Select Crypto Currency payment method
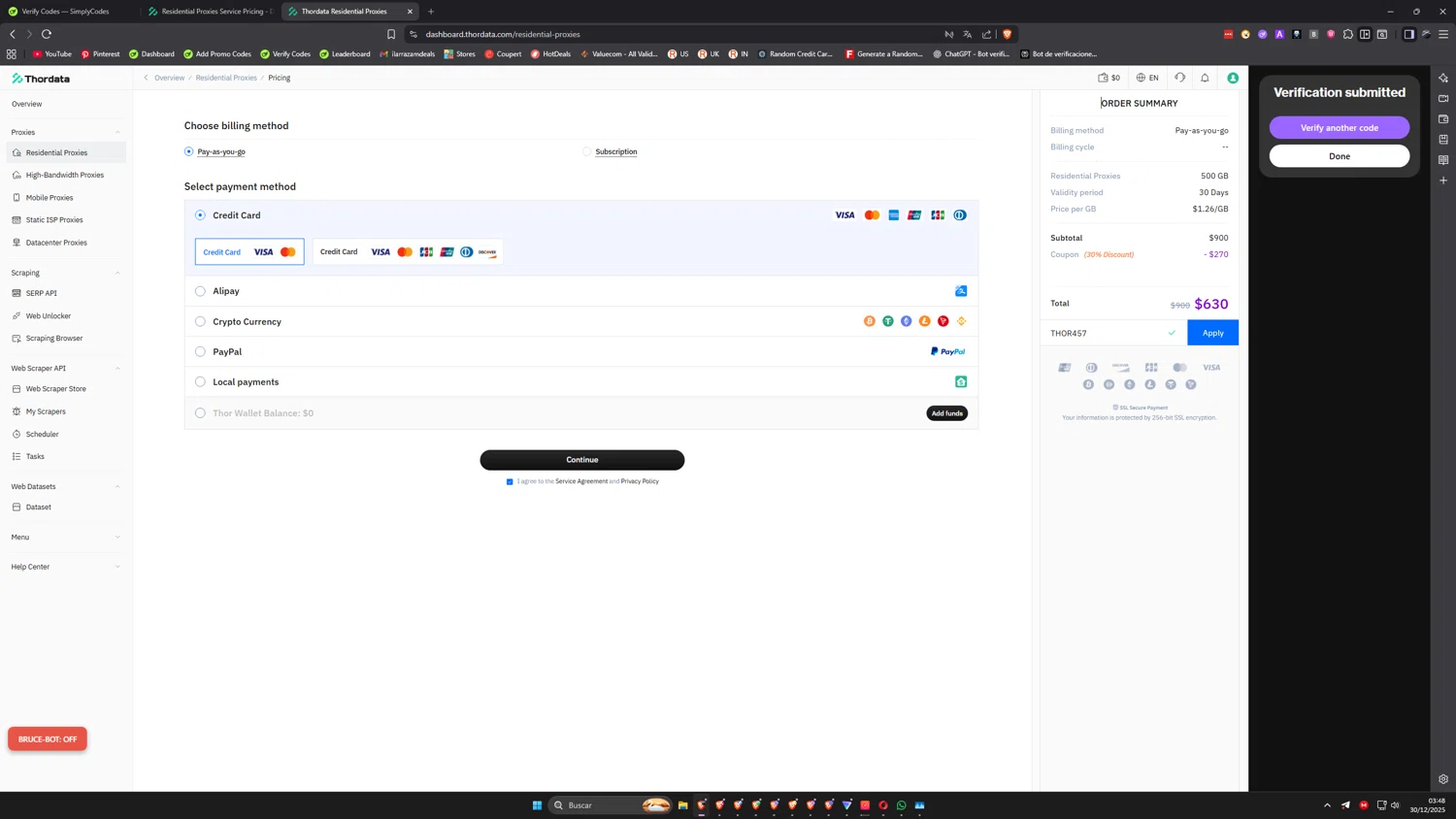Image resolution: width=1456 pixels, height=819 pixels. point(200,321)
